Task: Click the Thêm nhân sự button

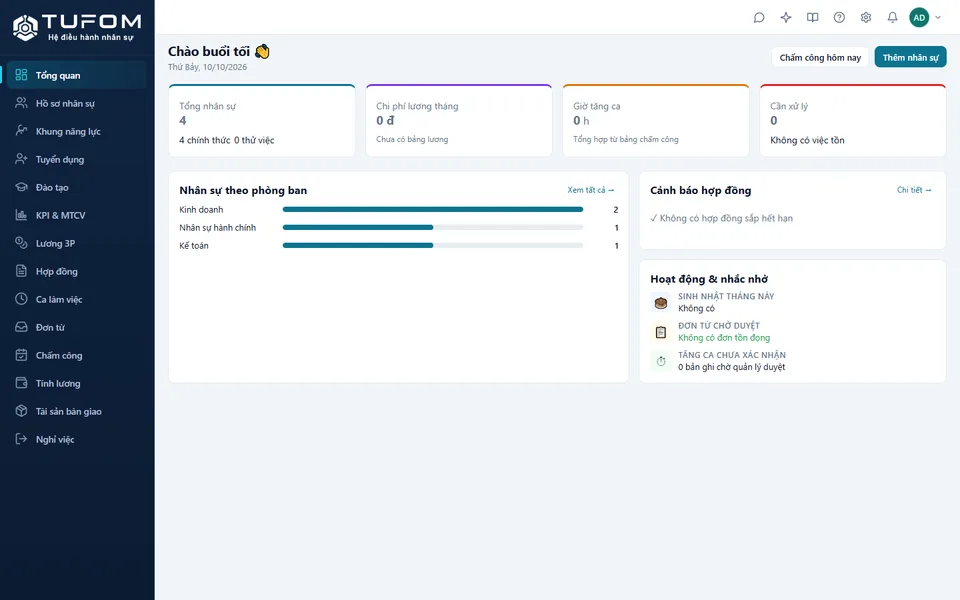Action: click(910, 57)
